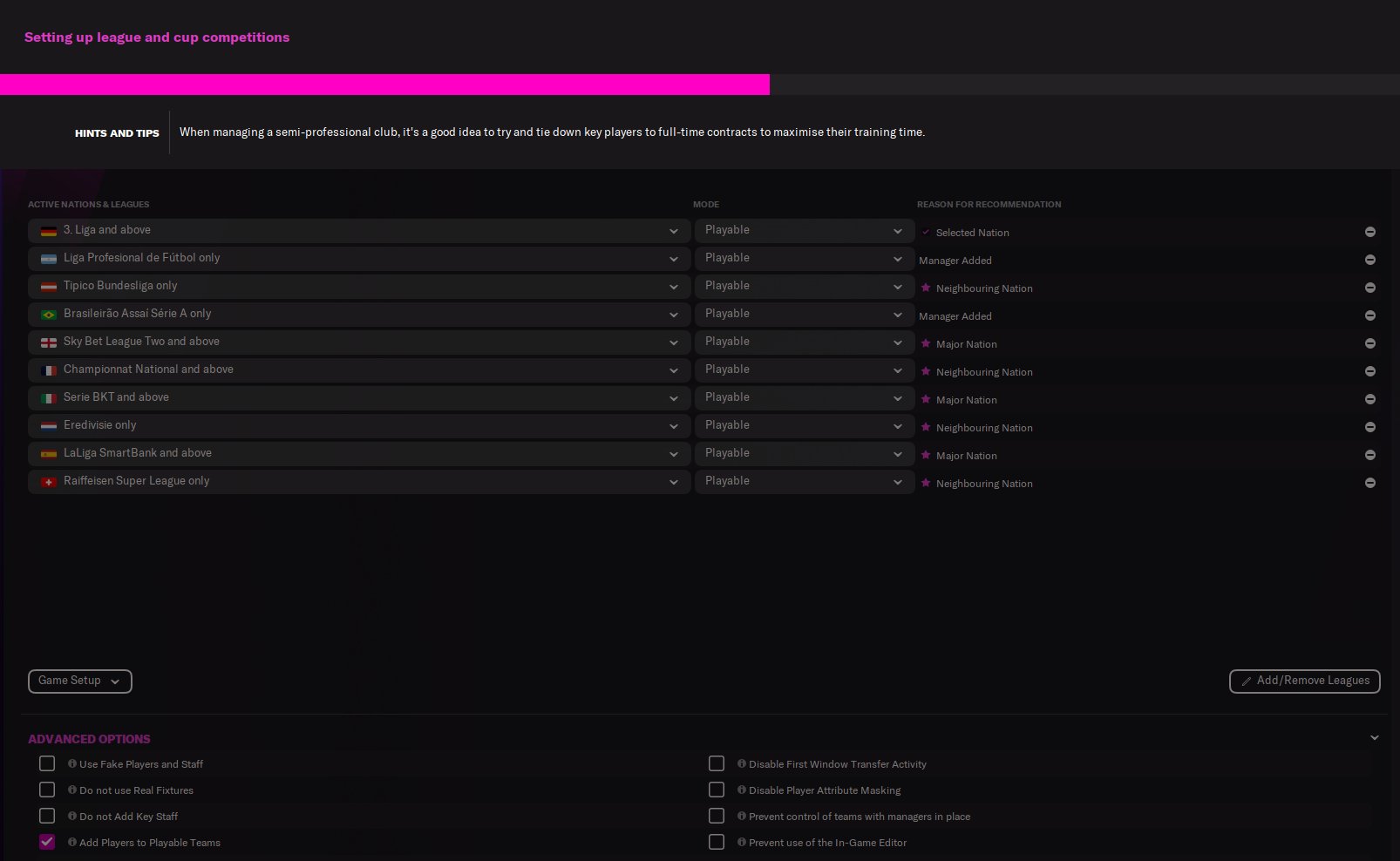This screenshot has height=861, width=1400.
Task: Open Championnat National and above dropdown
Action: (x=359, y=370)
